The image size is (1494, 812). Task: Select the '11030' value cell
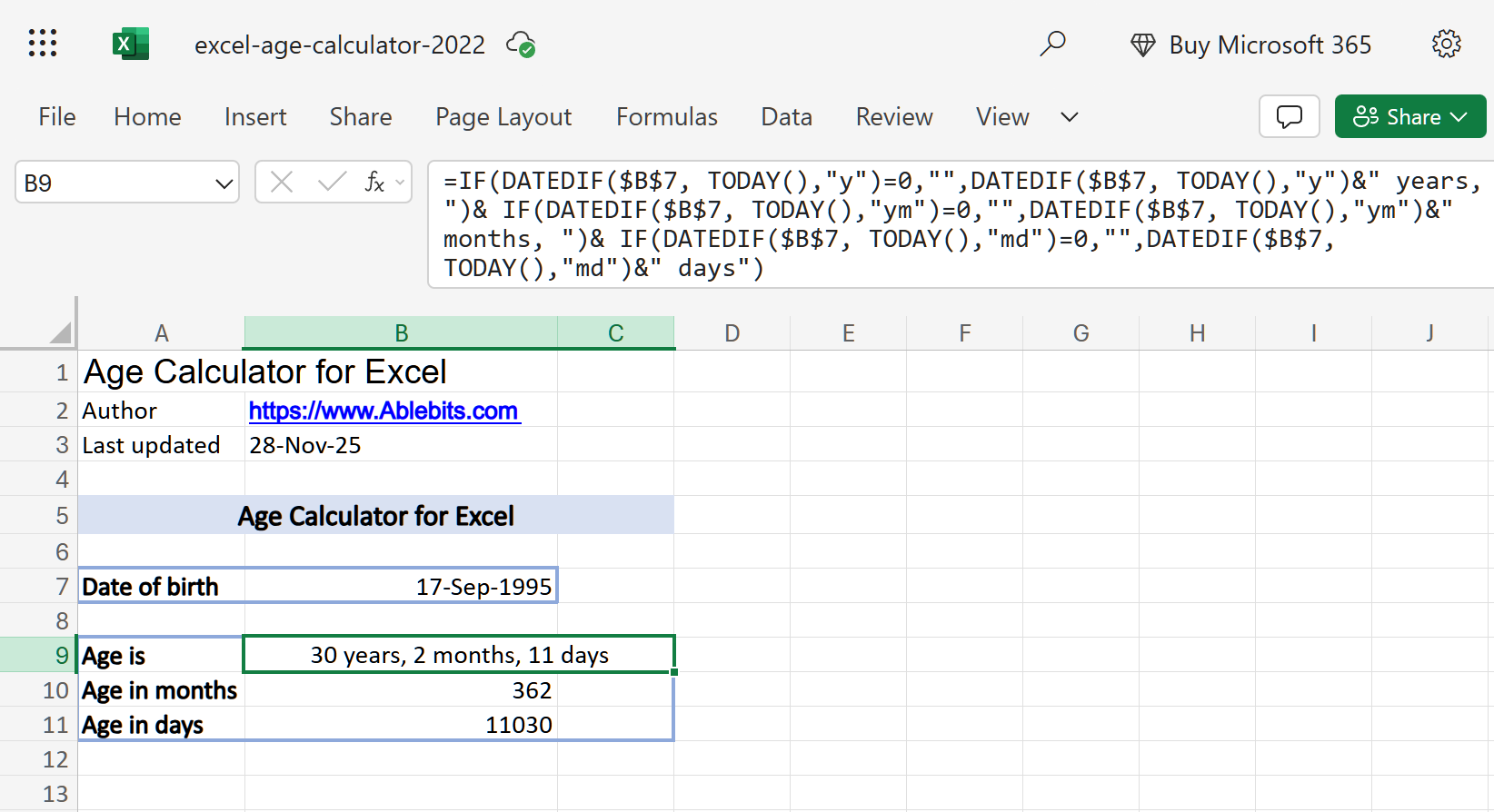point(401,725)
